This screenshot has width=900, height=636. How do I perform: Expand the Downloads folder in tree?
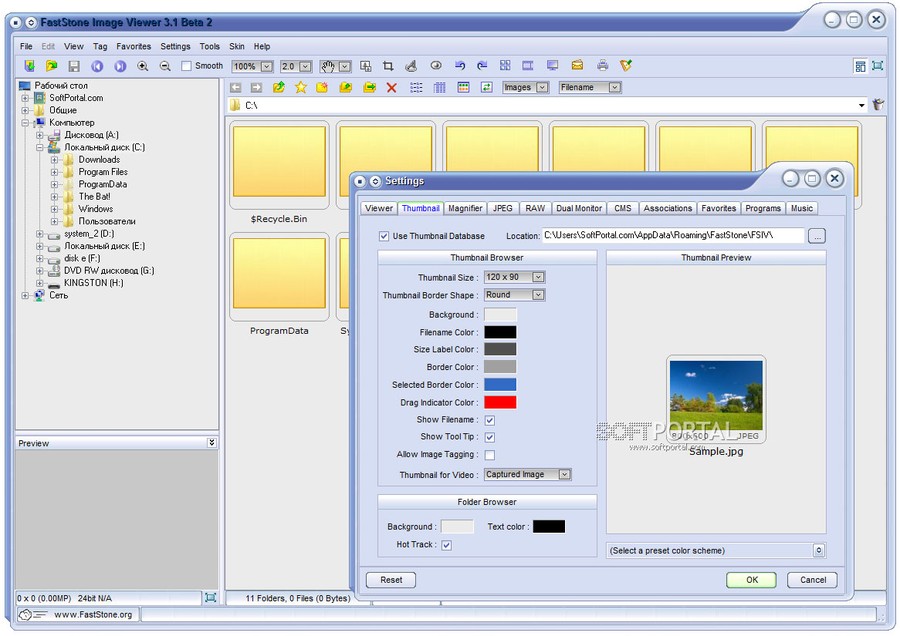(x=54, y=160)
